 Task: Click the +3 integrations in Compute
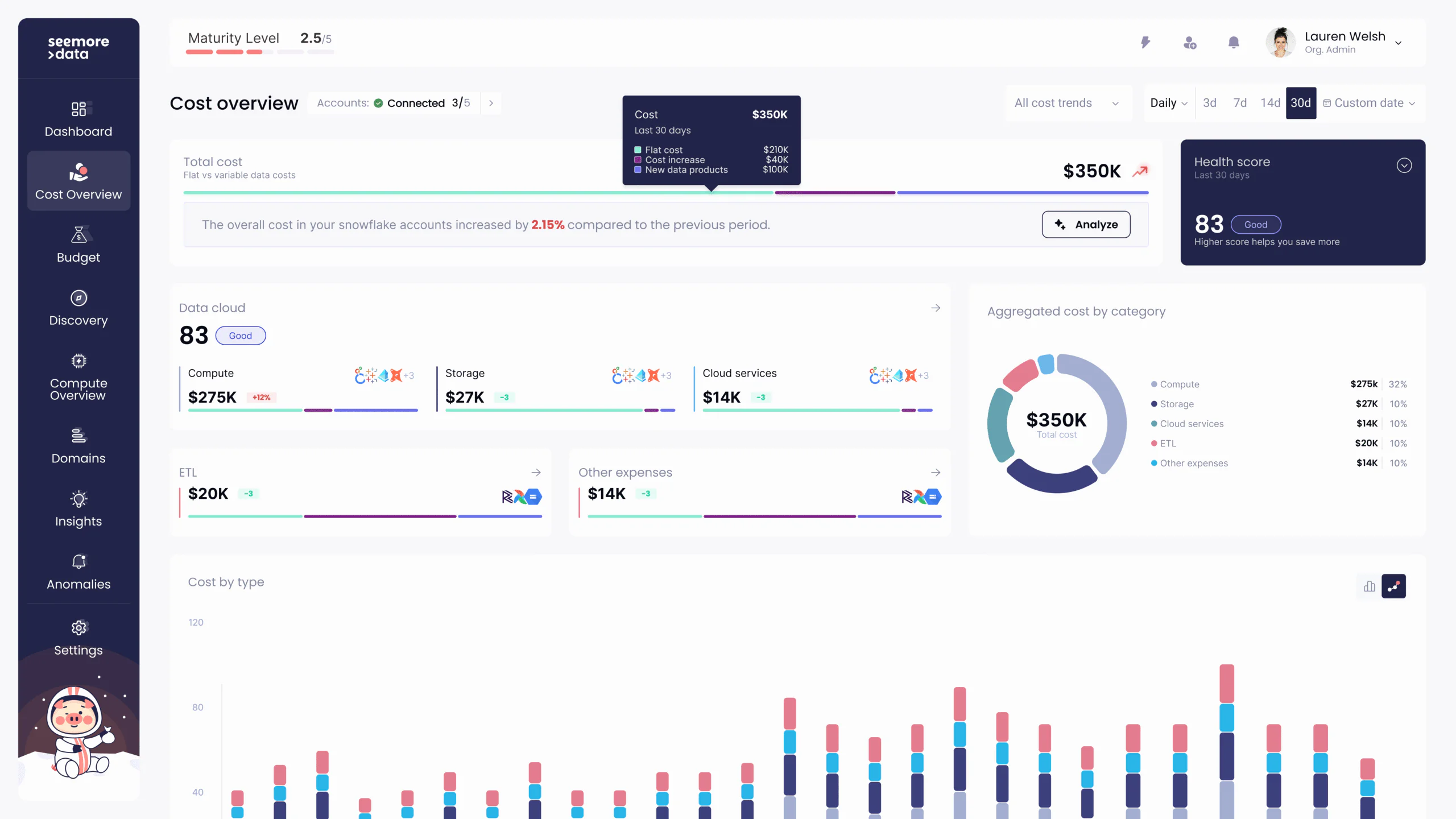tap(409, 376)
